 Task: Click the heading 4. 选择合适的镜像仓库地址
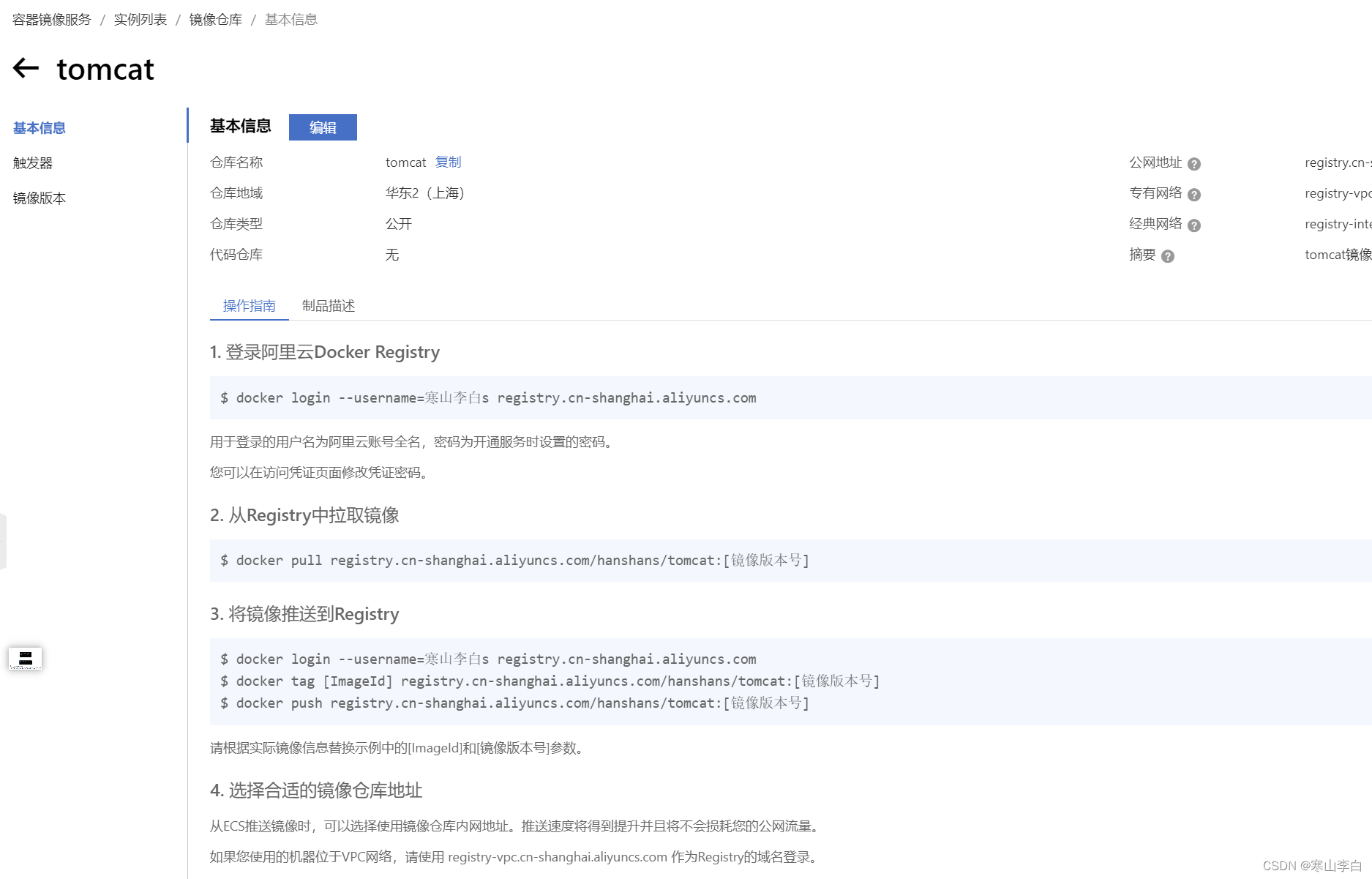click(x=316, y=790)
